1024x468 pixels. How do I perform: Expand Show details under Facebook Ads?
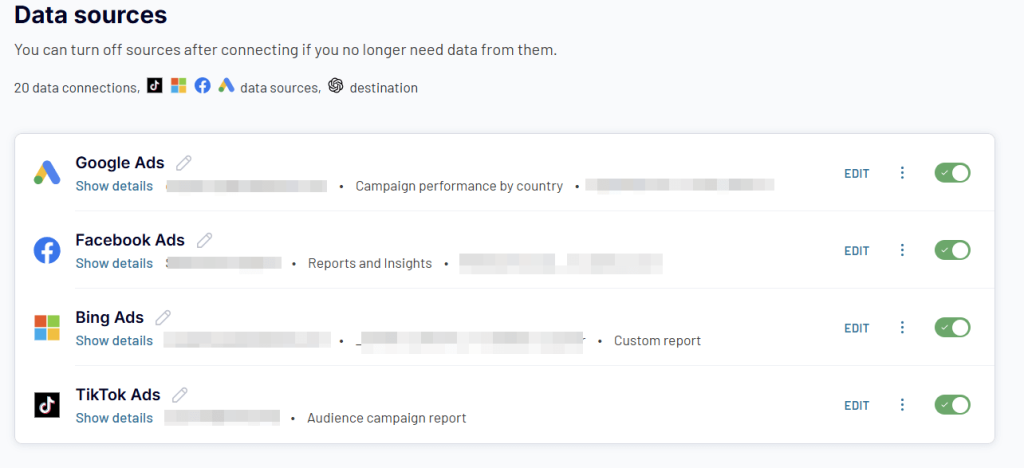[x=114, y=263]
